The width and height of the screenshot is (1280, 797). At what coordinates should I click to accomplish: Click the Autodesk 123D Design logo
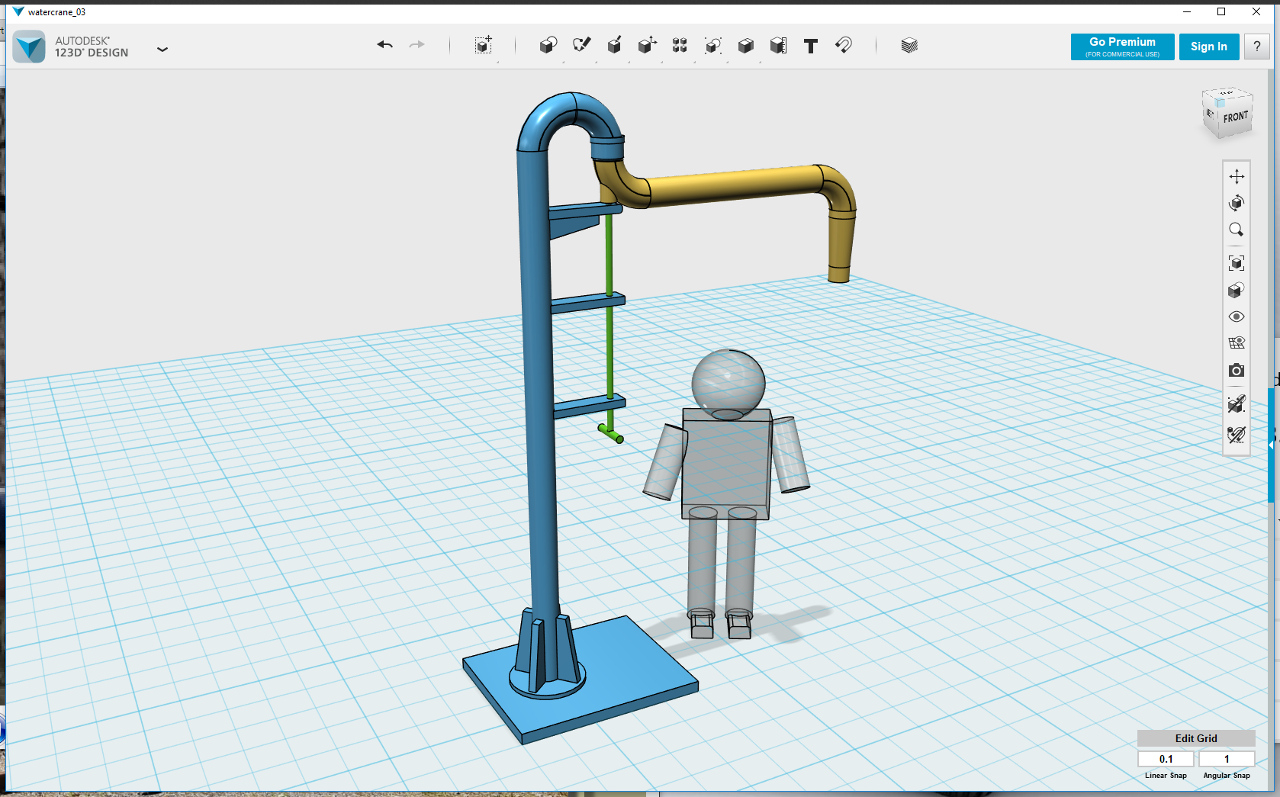[29, 46]
